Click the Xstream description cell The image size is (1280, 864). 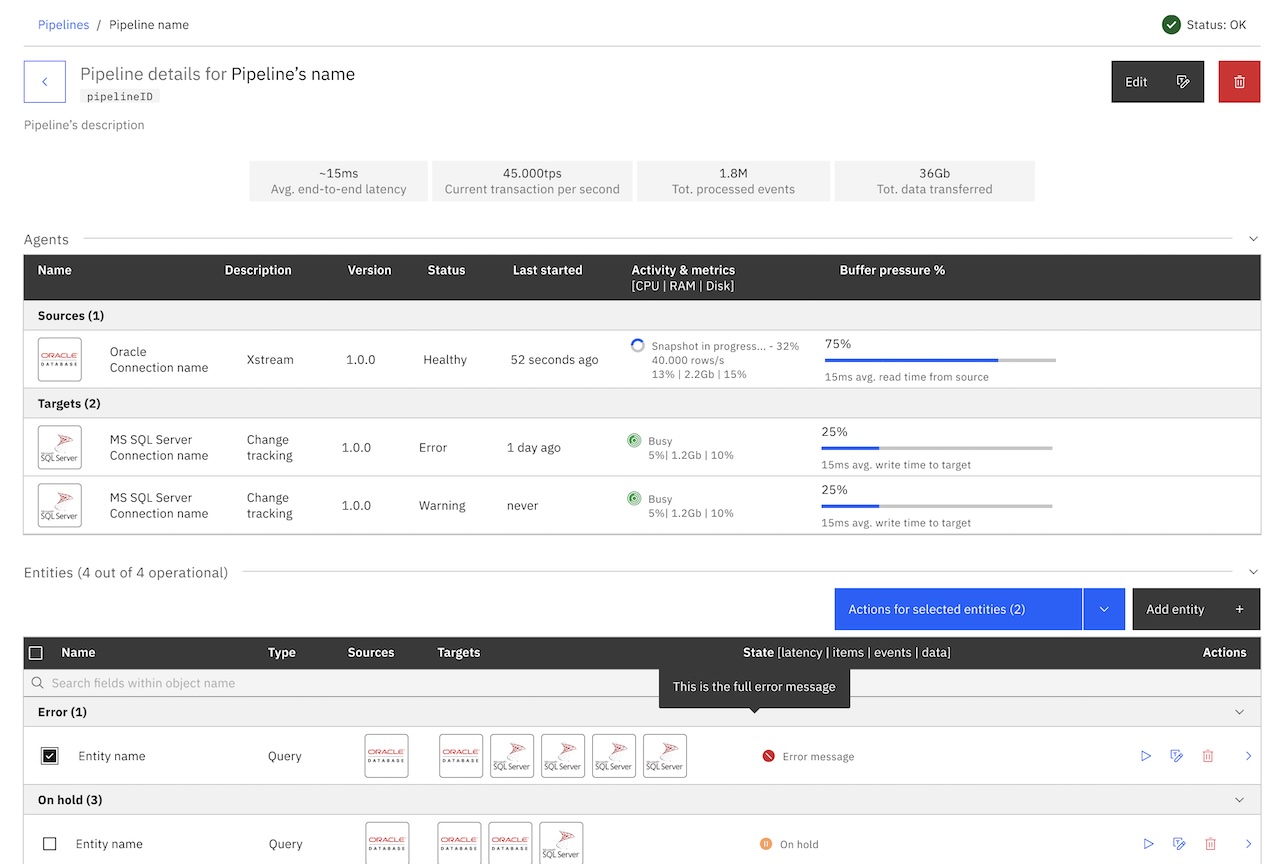point(270,360)
